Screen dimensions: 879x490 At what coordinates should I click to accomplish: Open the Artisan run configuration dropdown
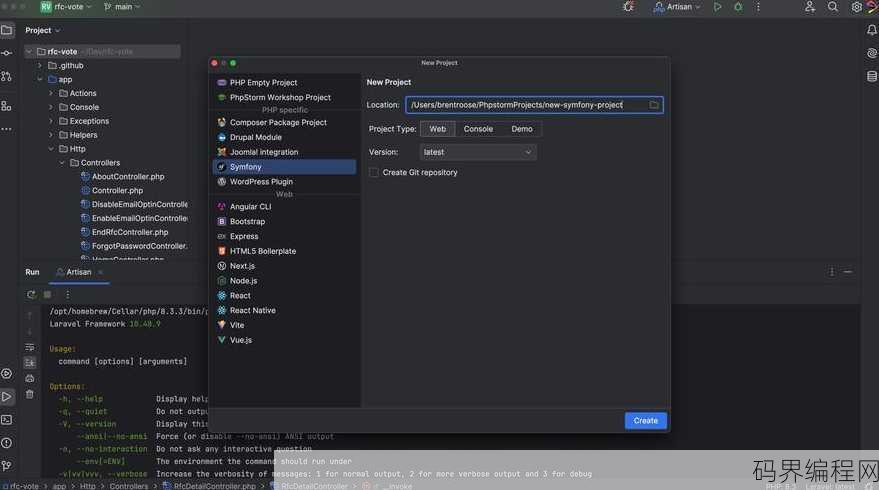point(677,7)
